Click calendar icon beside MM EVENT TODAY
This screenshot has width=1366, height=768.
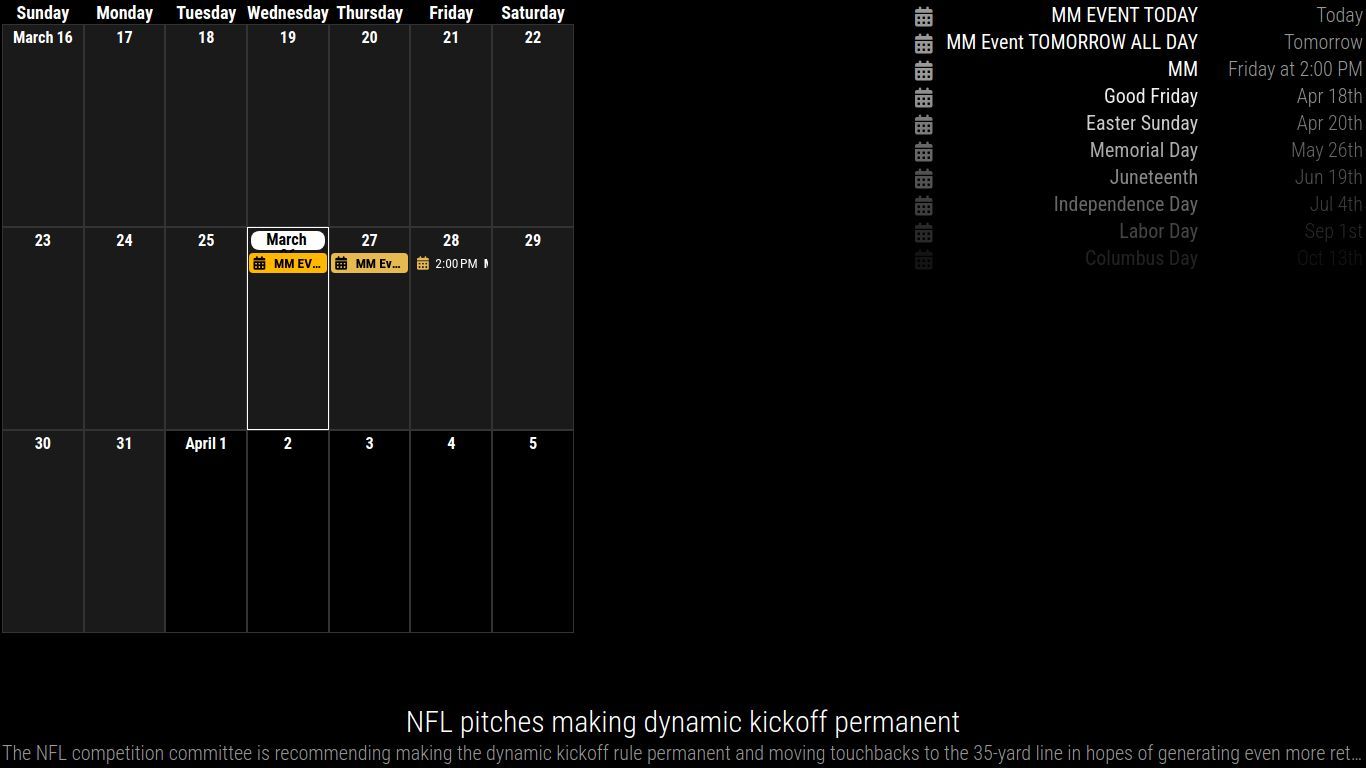(x=924, y=16)
